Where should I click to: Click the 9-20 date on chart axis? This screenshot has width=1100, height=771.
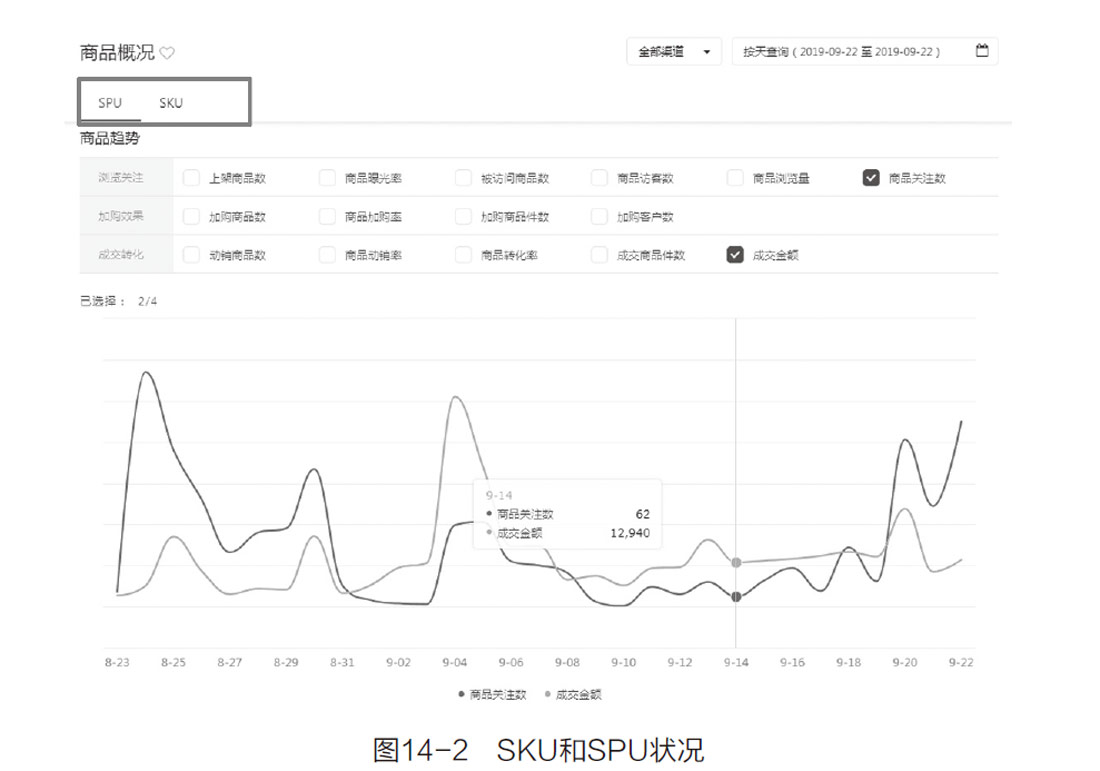[905, 662]
